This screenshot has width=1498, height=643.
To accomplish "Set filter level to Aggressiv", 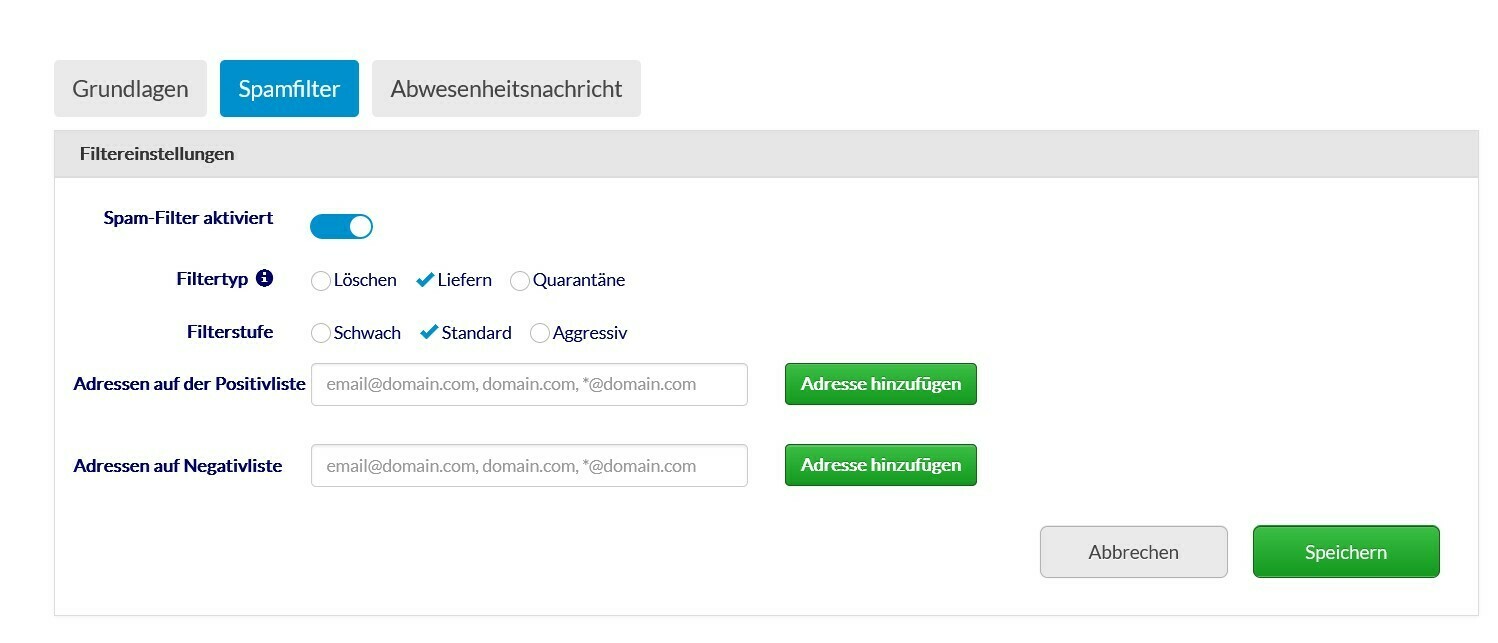I will pyautogui.click(x=540, y=333).
